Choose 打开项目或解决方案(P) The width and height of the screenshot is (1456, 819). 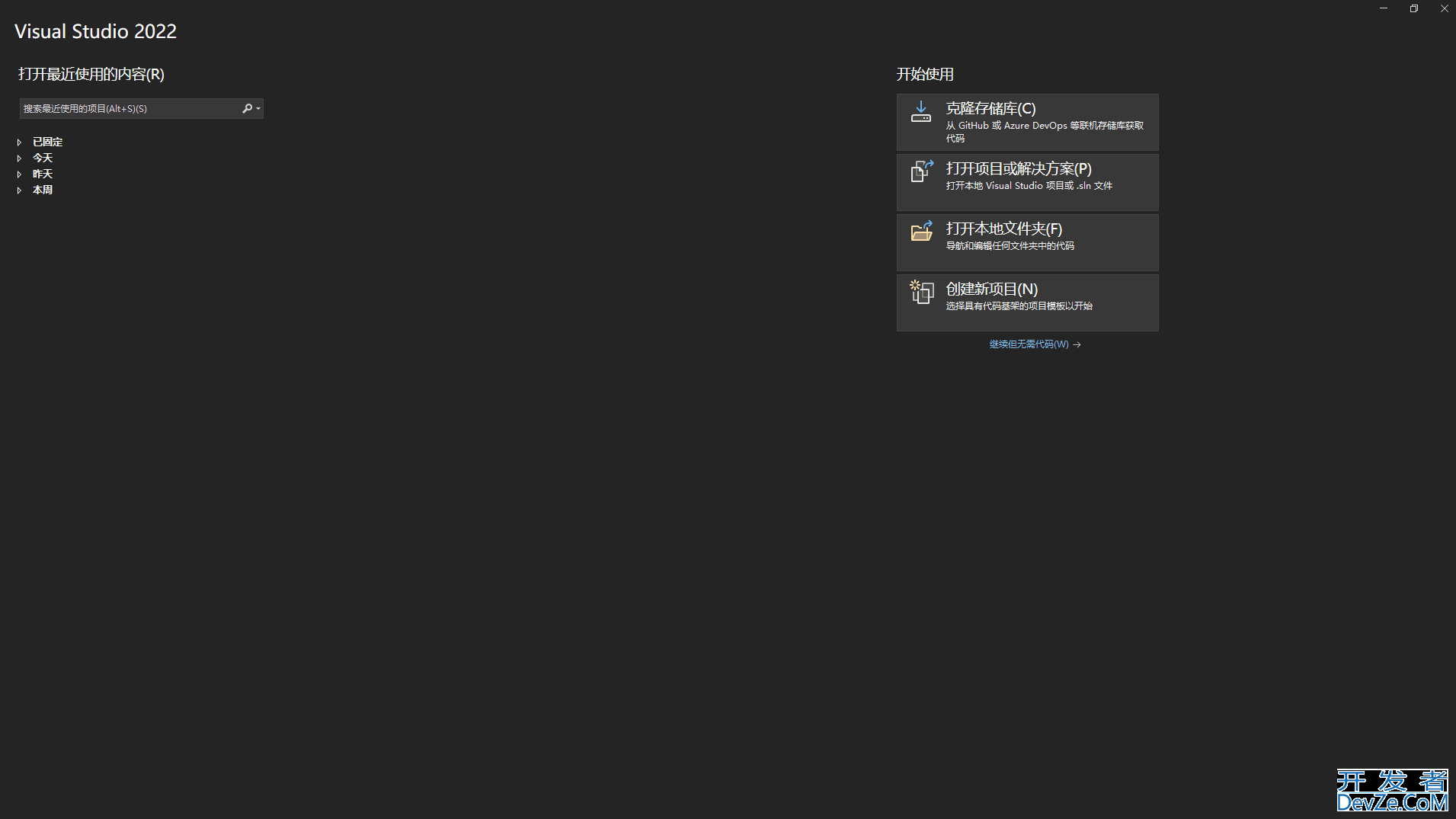pos(1027,182)
